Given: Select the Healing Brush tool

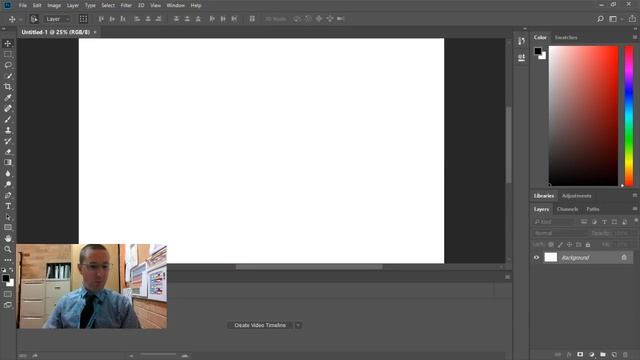Looking at the screenshot, I should pyautogui.click(x=8, y=109).
